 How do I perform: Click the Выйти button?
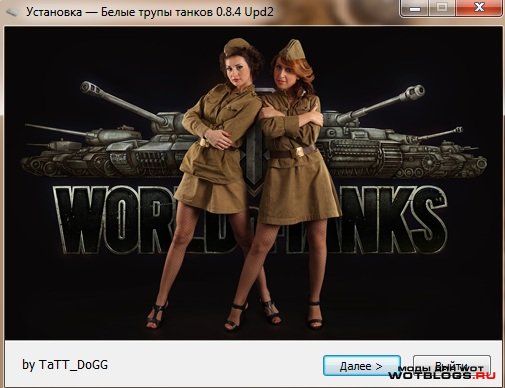(x=452, y=366)
